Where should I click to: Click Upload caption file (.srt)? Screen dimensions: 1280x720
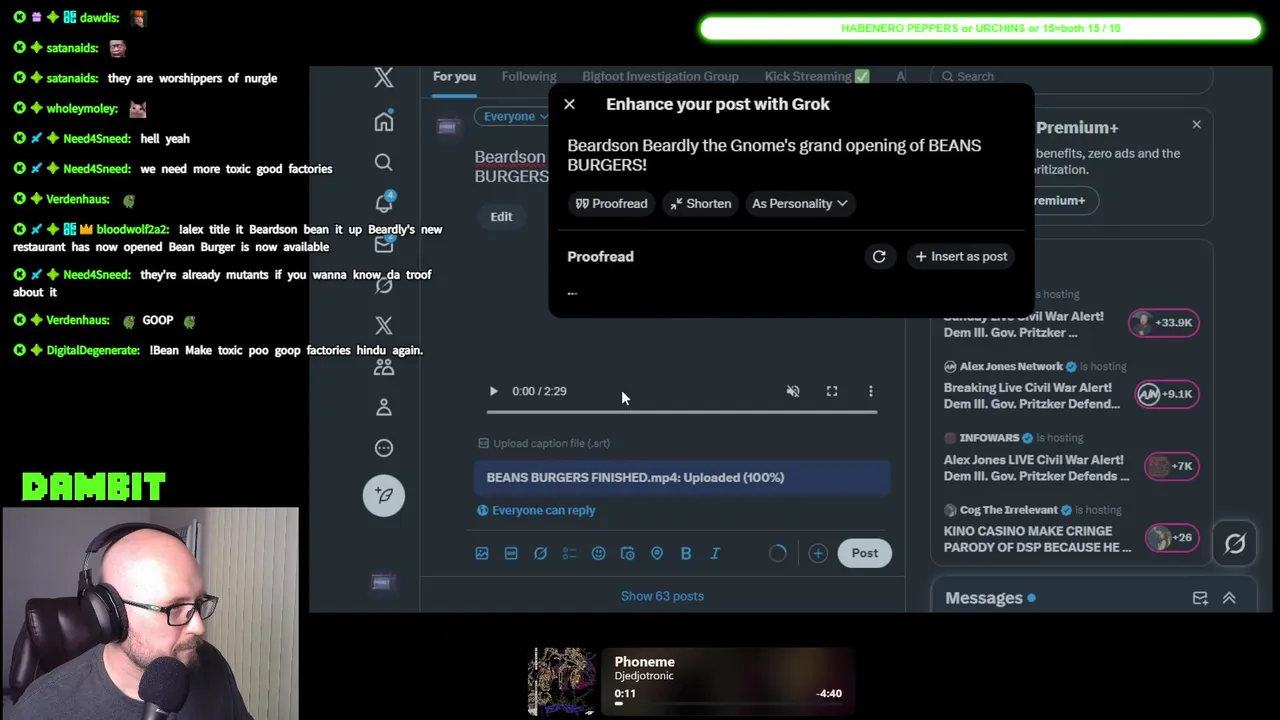click(x=544, y=443)
